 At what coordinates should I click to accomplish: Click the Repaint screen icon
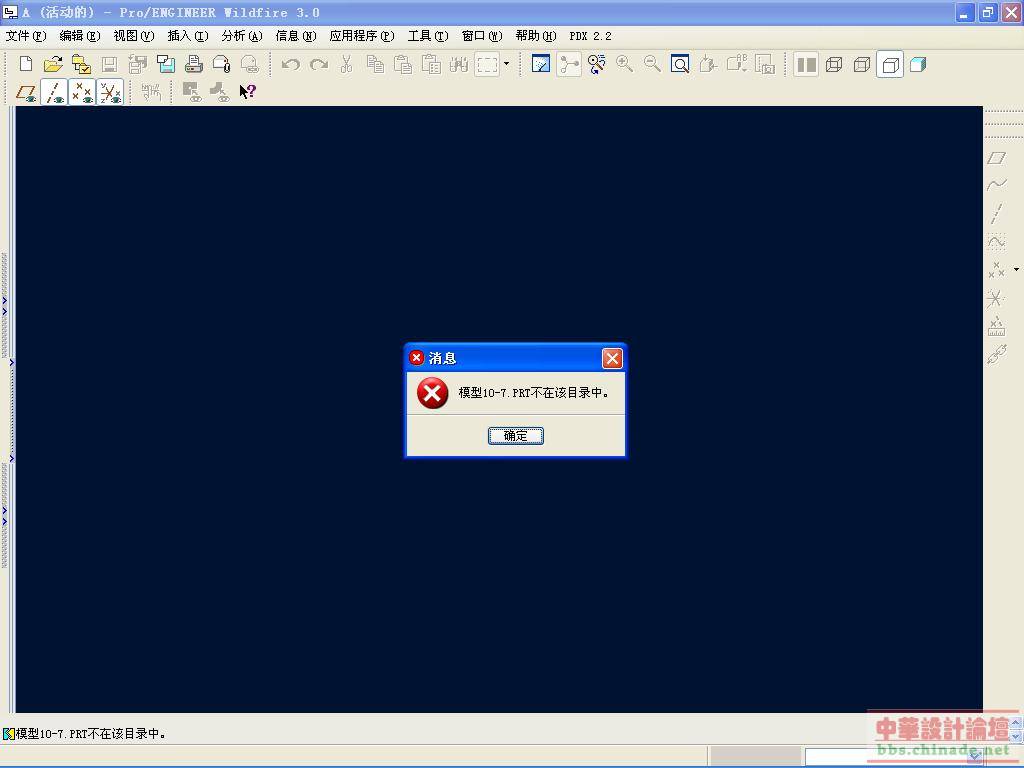(541, 64)
